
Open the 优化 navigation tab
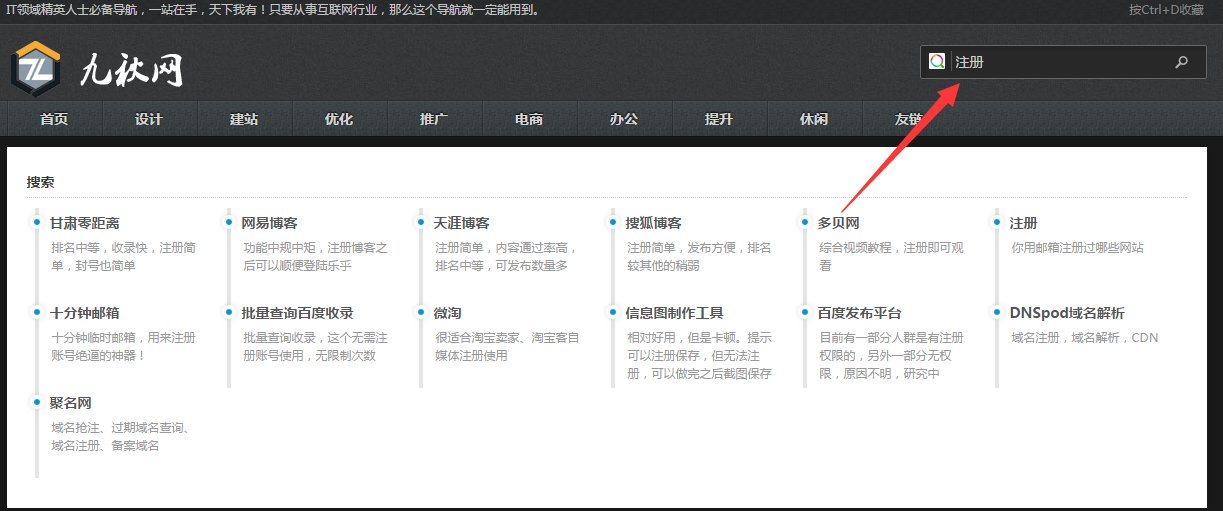coord(339,119)
